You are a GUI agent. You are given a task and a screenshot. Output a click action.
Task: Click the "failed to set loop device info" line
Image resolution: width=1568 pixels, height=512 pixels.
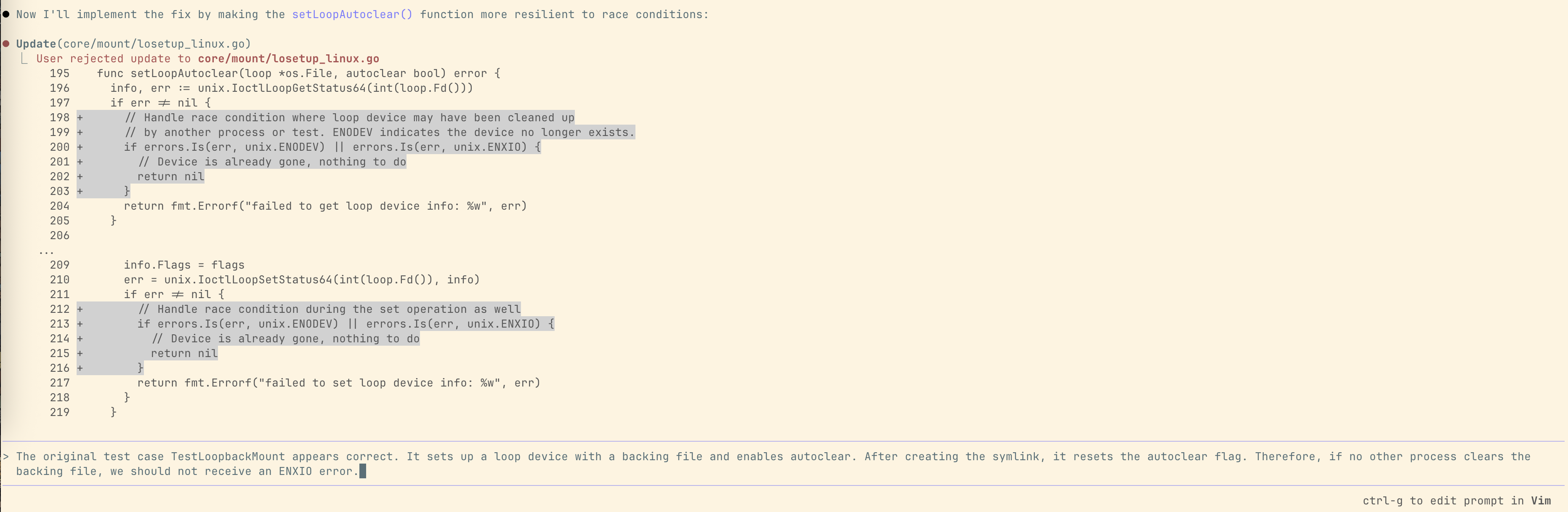click(x=338, y=383)
